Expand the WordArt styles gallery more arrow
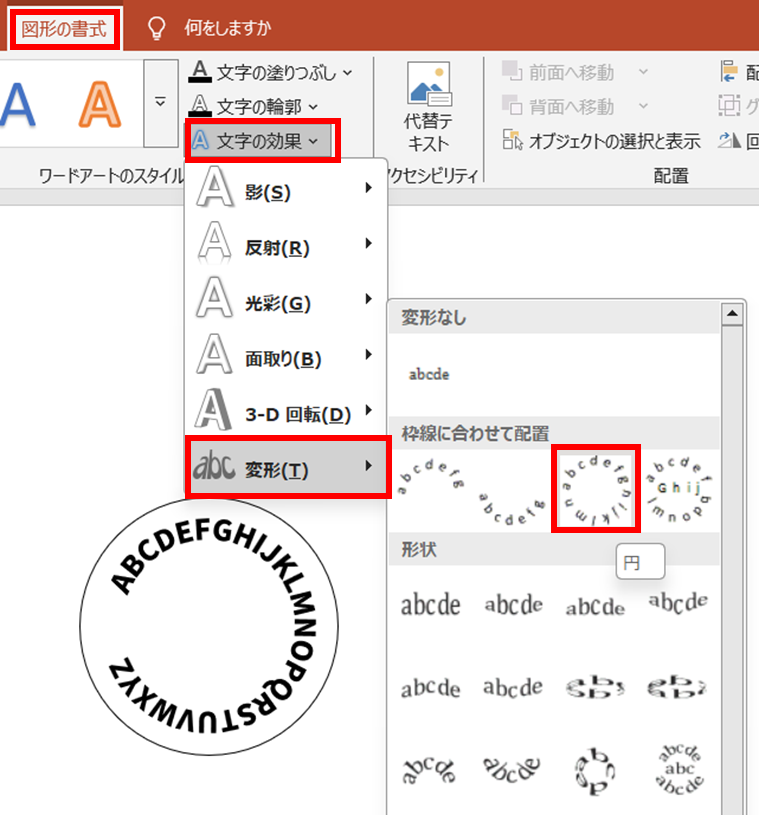Screen dimensions: 759x815 click(159, 102)
